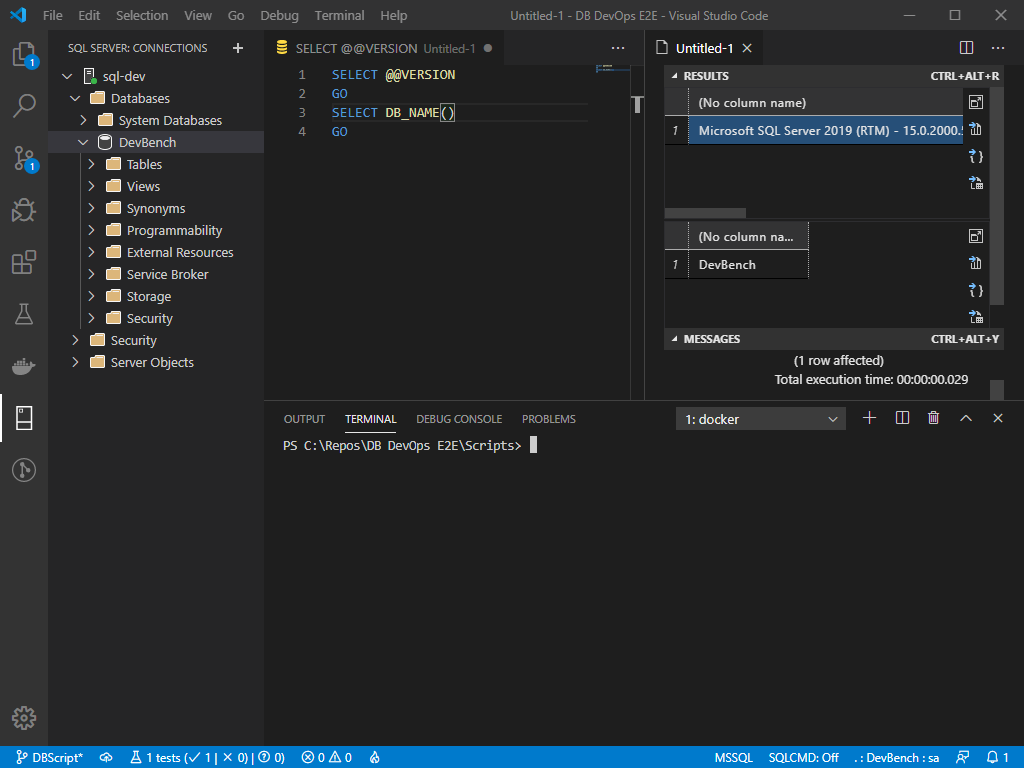Open the Manage settings gear
The width and height of the screenshot is (1024, 768).
(x=24, y=718)
